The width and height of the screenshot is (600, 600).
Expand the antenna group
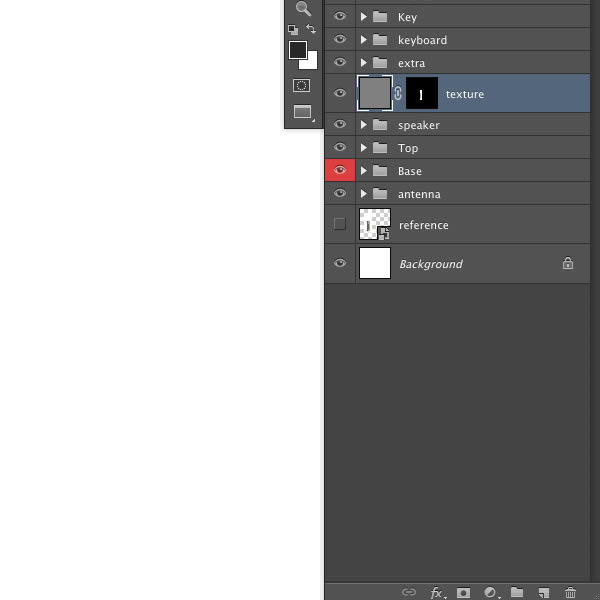364,194
